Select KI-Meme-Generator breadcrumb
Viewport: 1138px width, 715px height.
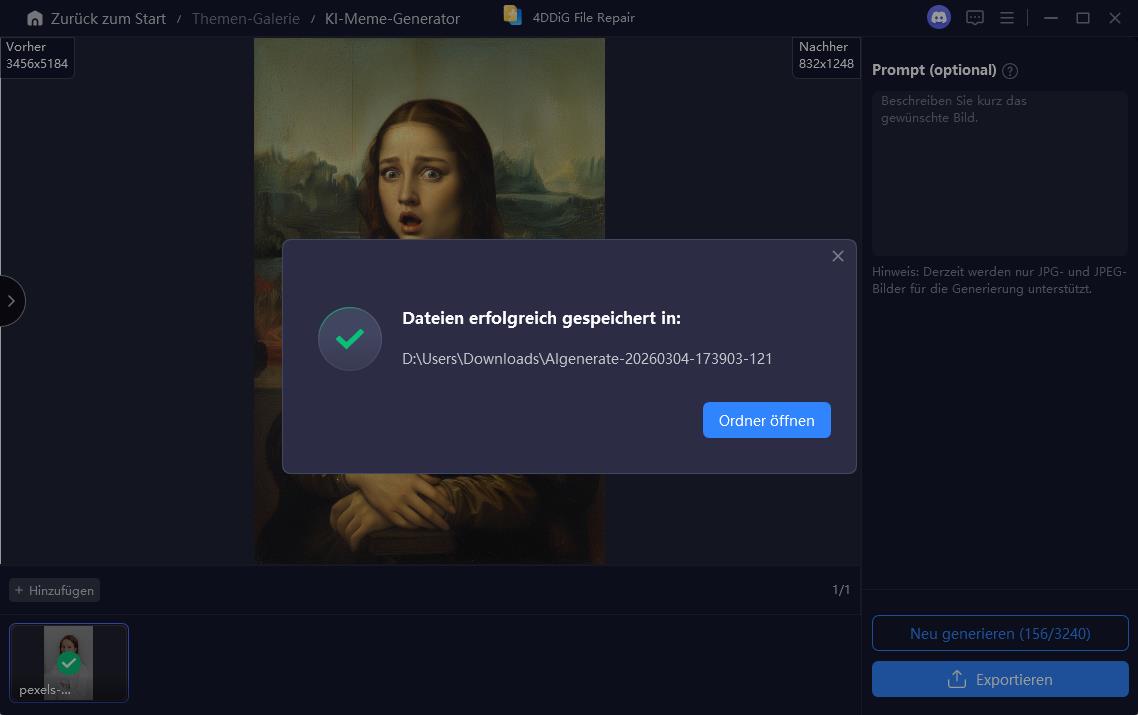392,19
